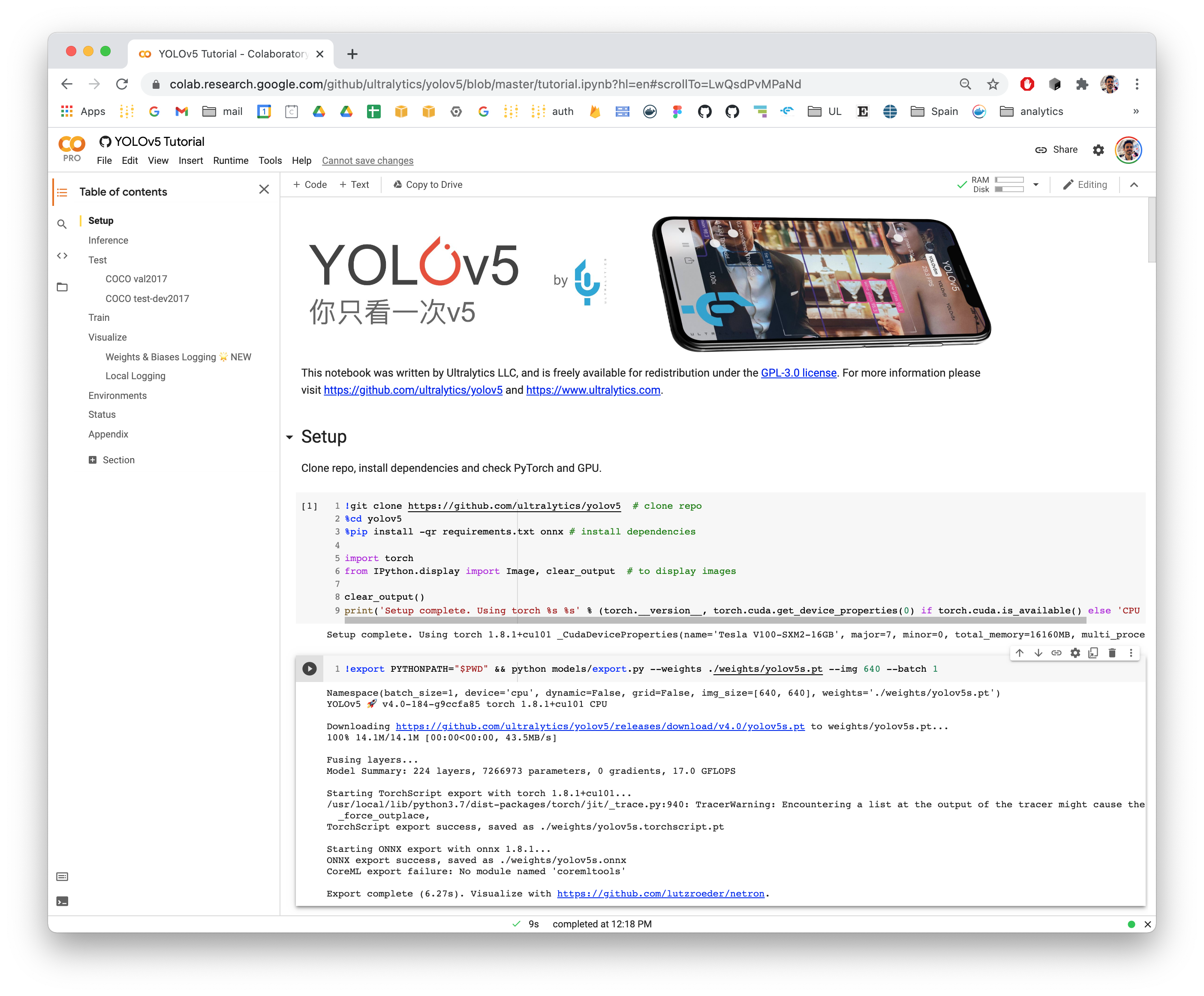Open the code snippets panel
This screenshot has height=996, width=1204.
[62, 256]
